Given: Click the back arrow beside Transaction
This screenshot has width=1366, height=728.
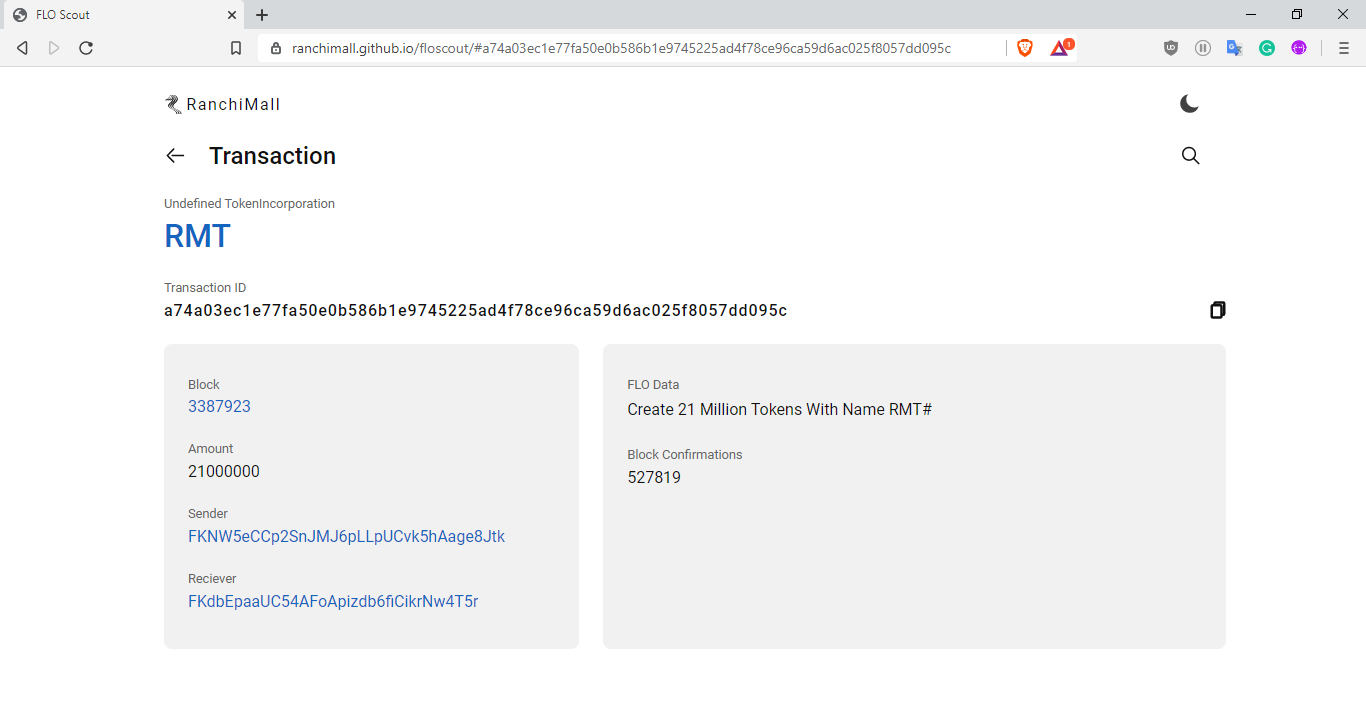Looking at the screenshot, I should [175, 156].
